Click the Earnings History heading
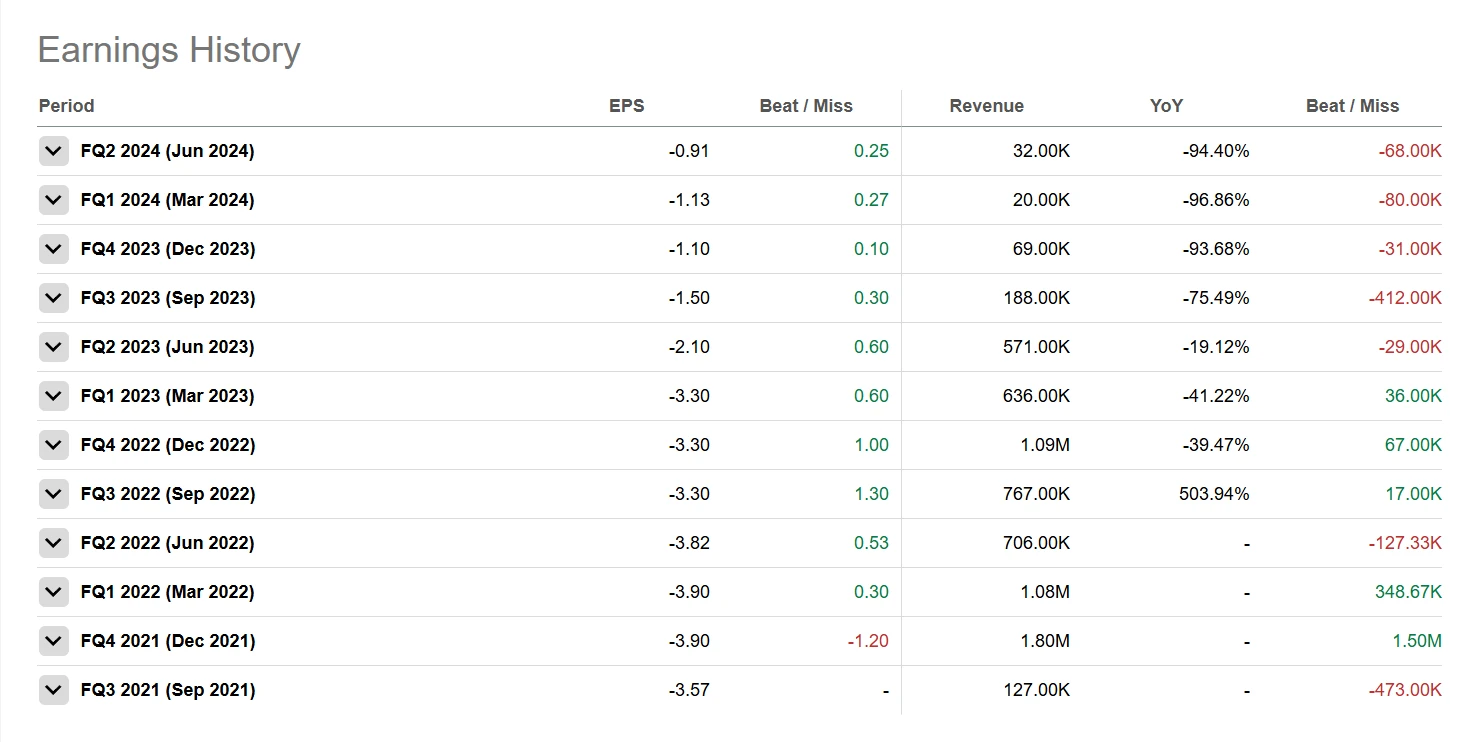The image size is (1472, 742). 169,50
